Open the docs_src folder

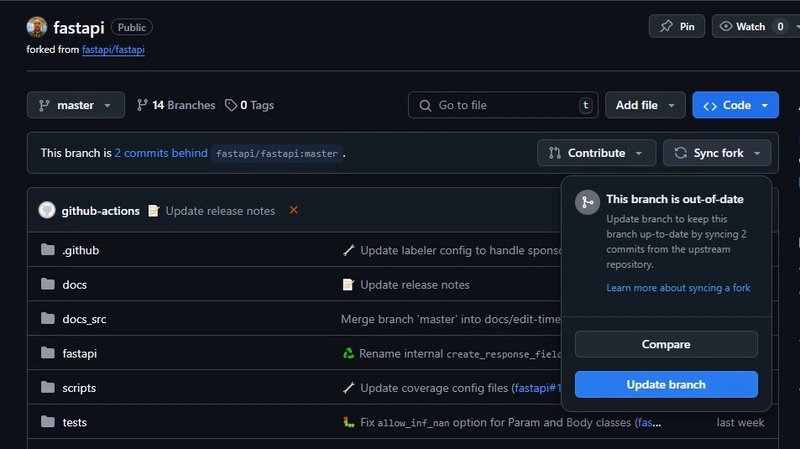(x=84, y=319)
